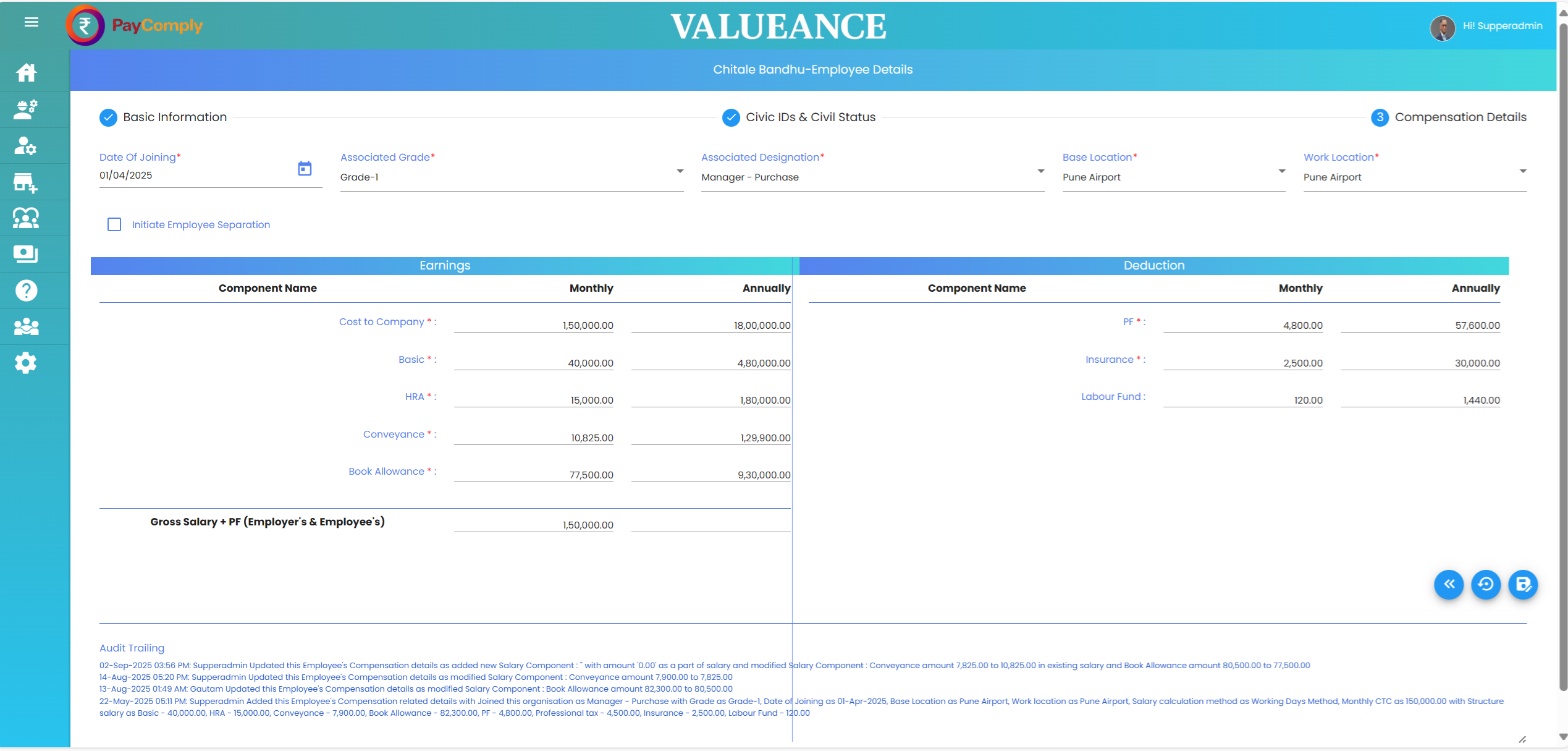Click the Insurance monthly deduction field
Viewport: 1568px width, 751px height.
[x=1243, y=363]
